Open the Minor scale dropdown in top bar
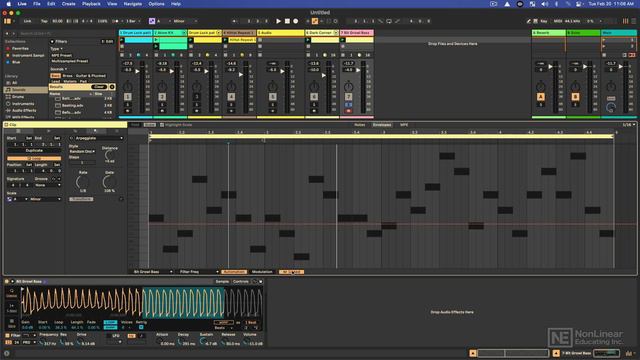The image size is (640, 360). 185,21
